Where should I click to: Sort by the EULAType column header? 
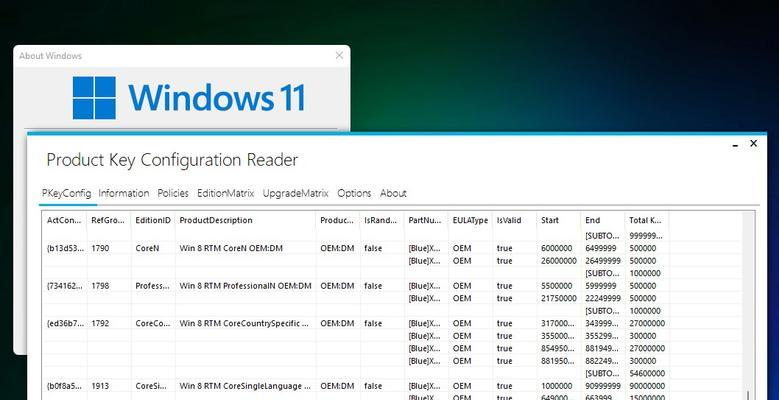470,220
